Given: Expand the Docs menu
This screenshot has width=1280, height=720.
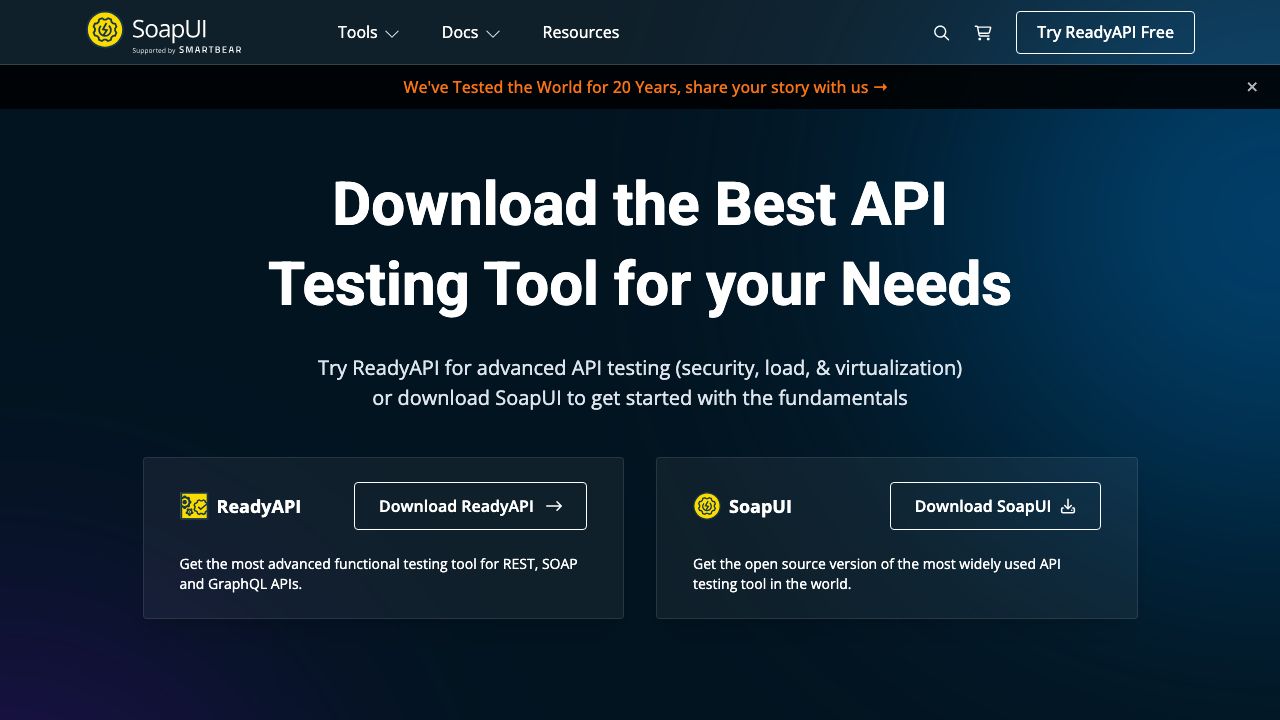Looking at the screenshot, I should [x=470, y=32].
